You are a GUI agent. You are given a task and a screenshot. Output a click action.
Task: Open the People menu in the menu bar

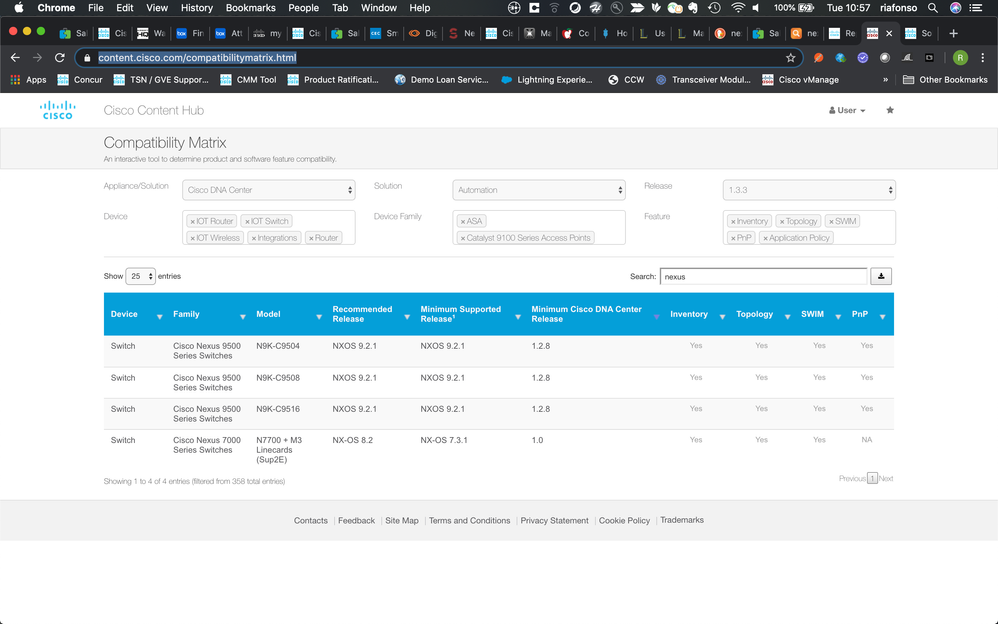coord(303,8)
